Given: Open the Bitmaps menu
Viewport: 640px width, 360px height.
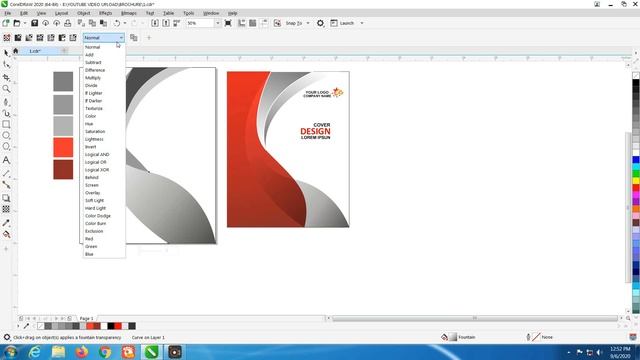Looking at the screenshot, I should tap(129, 13).
